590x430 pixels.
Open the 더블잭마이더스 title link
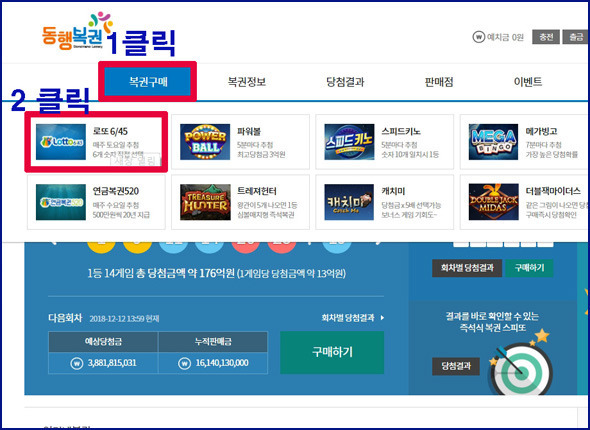[553, 191]
